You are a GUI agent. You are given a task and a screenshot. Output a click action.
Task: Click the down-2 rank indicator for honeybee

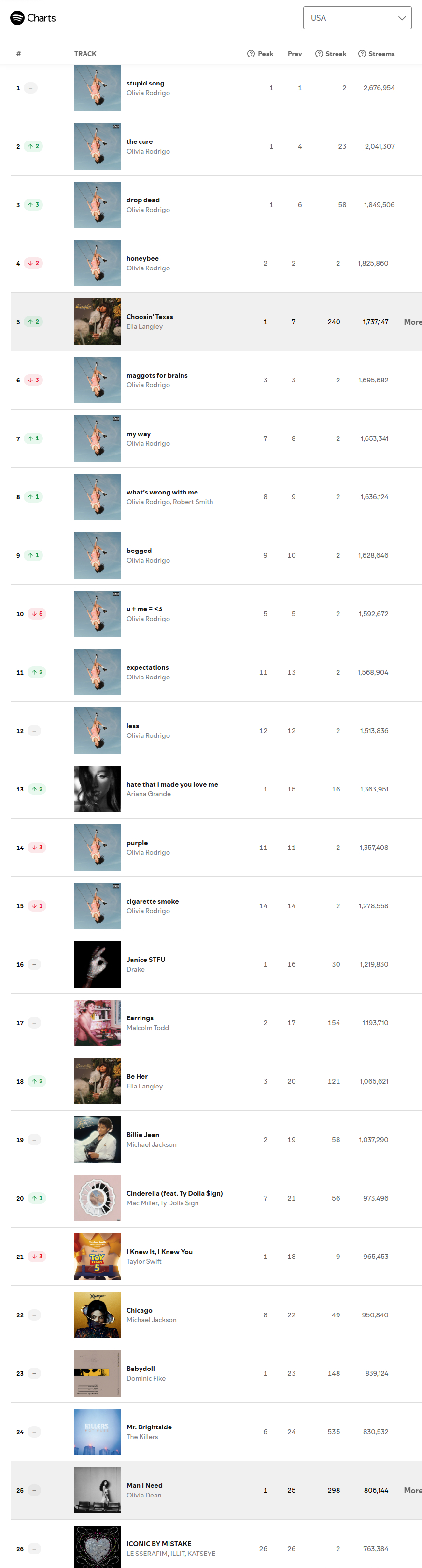(33, 264)
